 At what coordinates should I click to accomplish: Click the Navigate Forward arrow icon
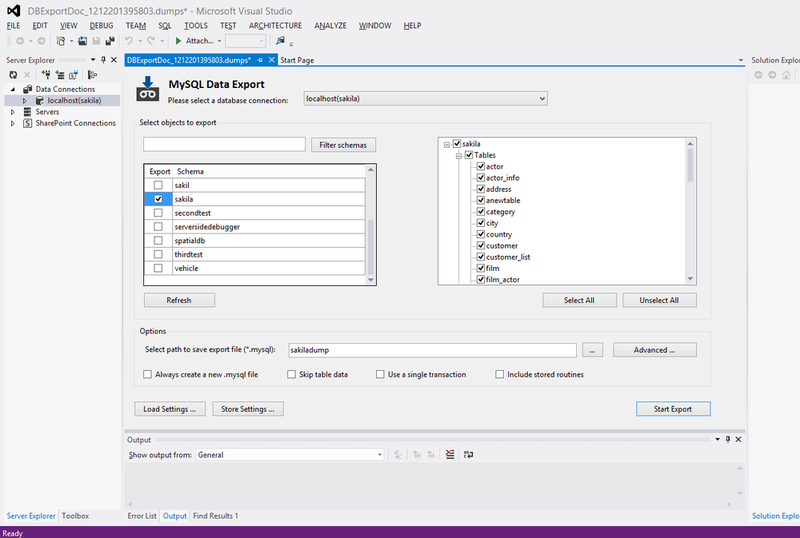coord(41,41)
